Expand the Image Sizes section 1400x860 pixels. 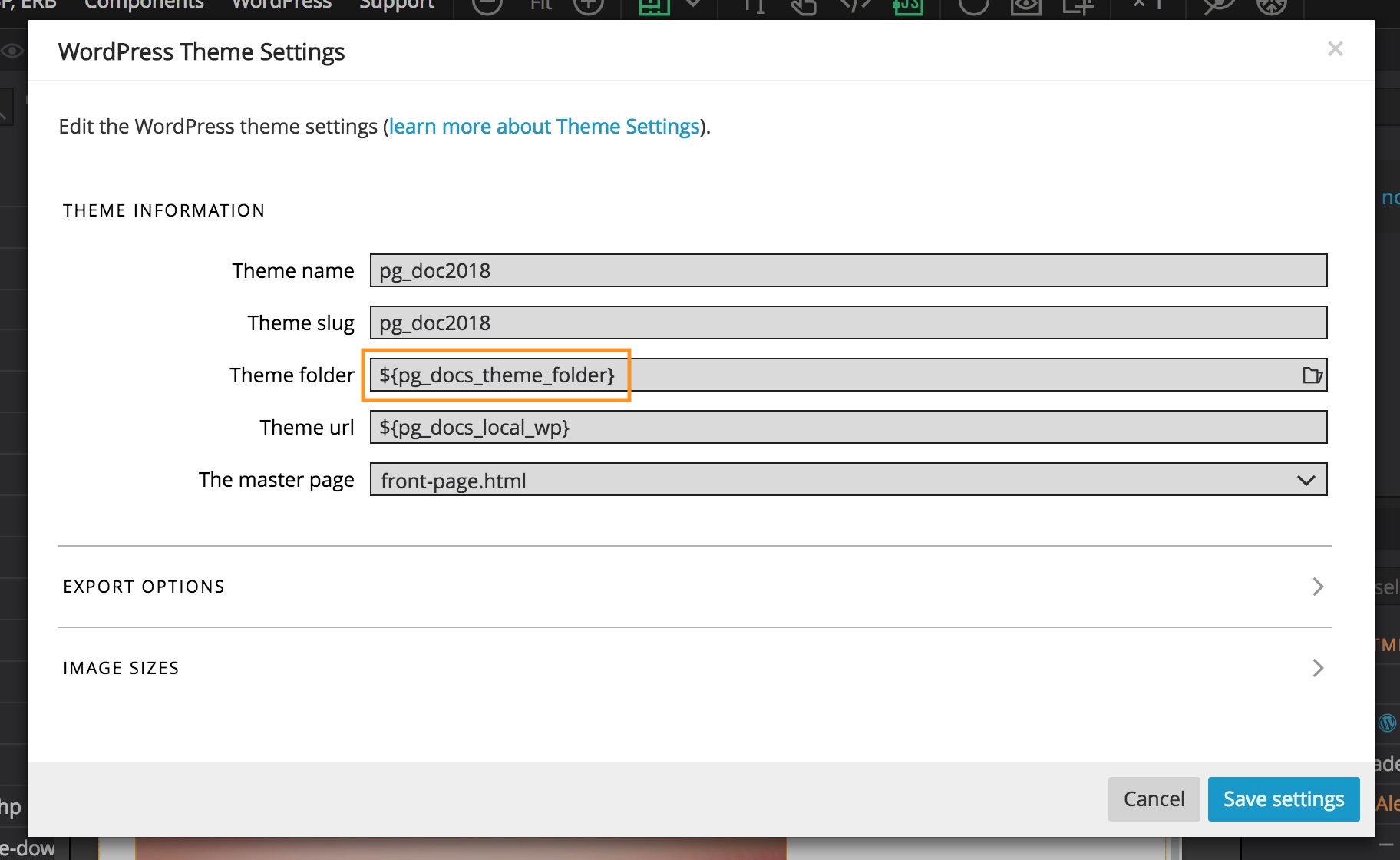coord(695,668)
